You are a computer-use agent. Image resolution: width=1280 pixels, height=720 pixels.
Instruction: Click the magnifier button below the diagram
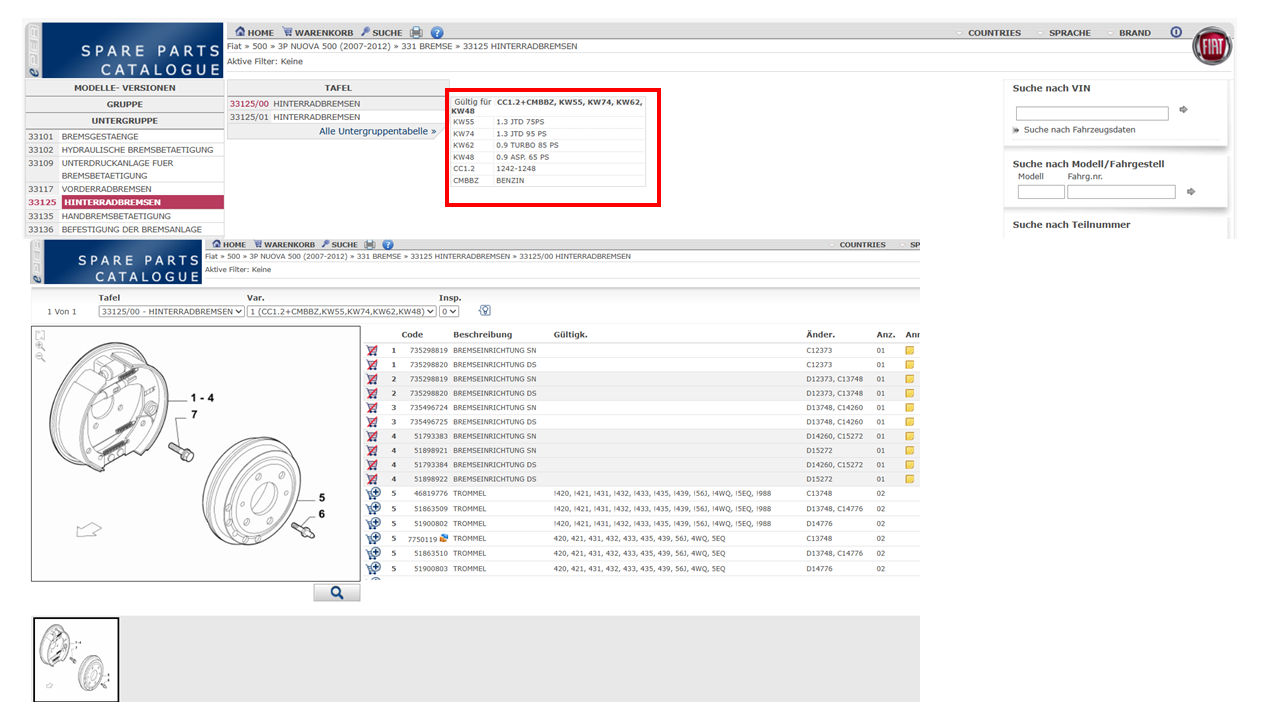[x=336, y=592]
